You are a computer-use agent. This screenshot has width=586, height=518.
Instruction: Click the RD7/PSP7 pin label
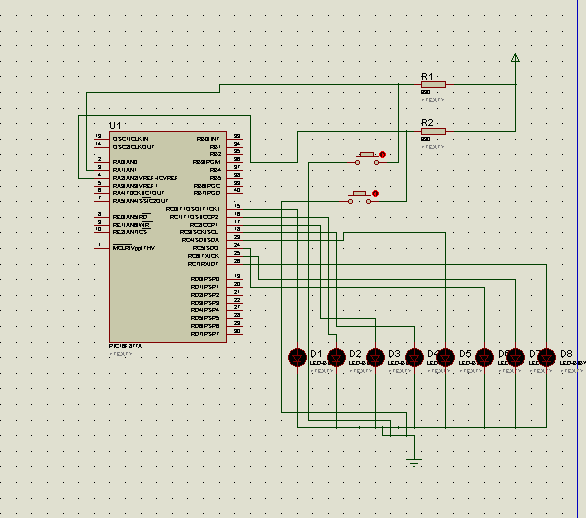pos(205,334)
